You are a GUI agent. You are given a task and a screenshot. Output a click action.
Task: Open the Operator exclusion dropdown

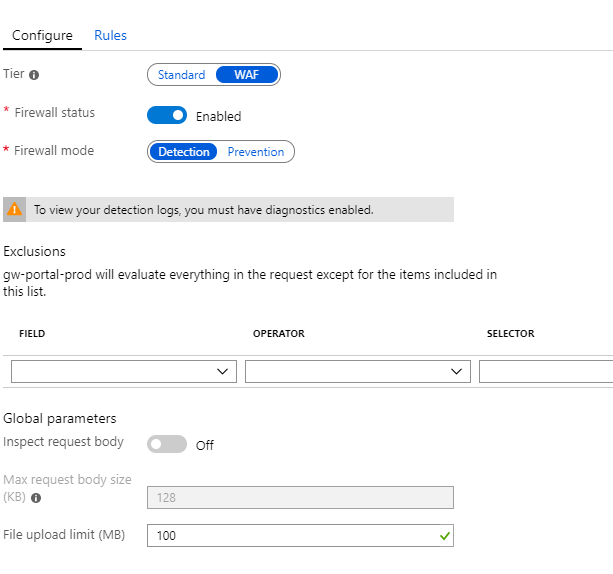[358, 371]
